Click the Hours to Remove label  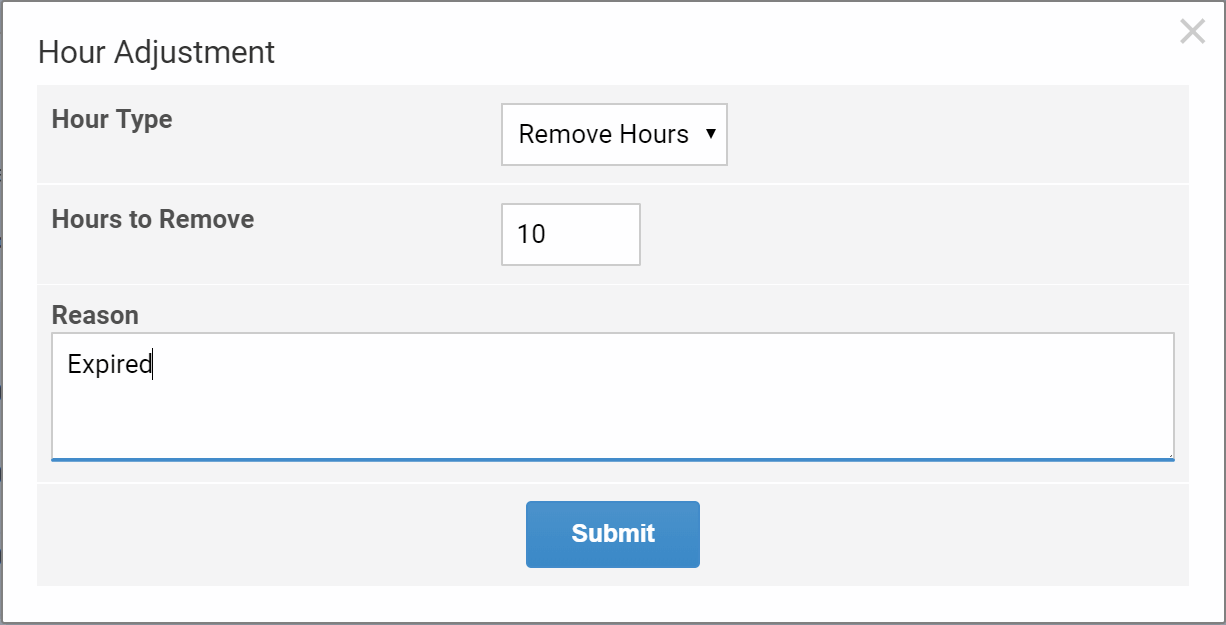tap(153, 219)
